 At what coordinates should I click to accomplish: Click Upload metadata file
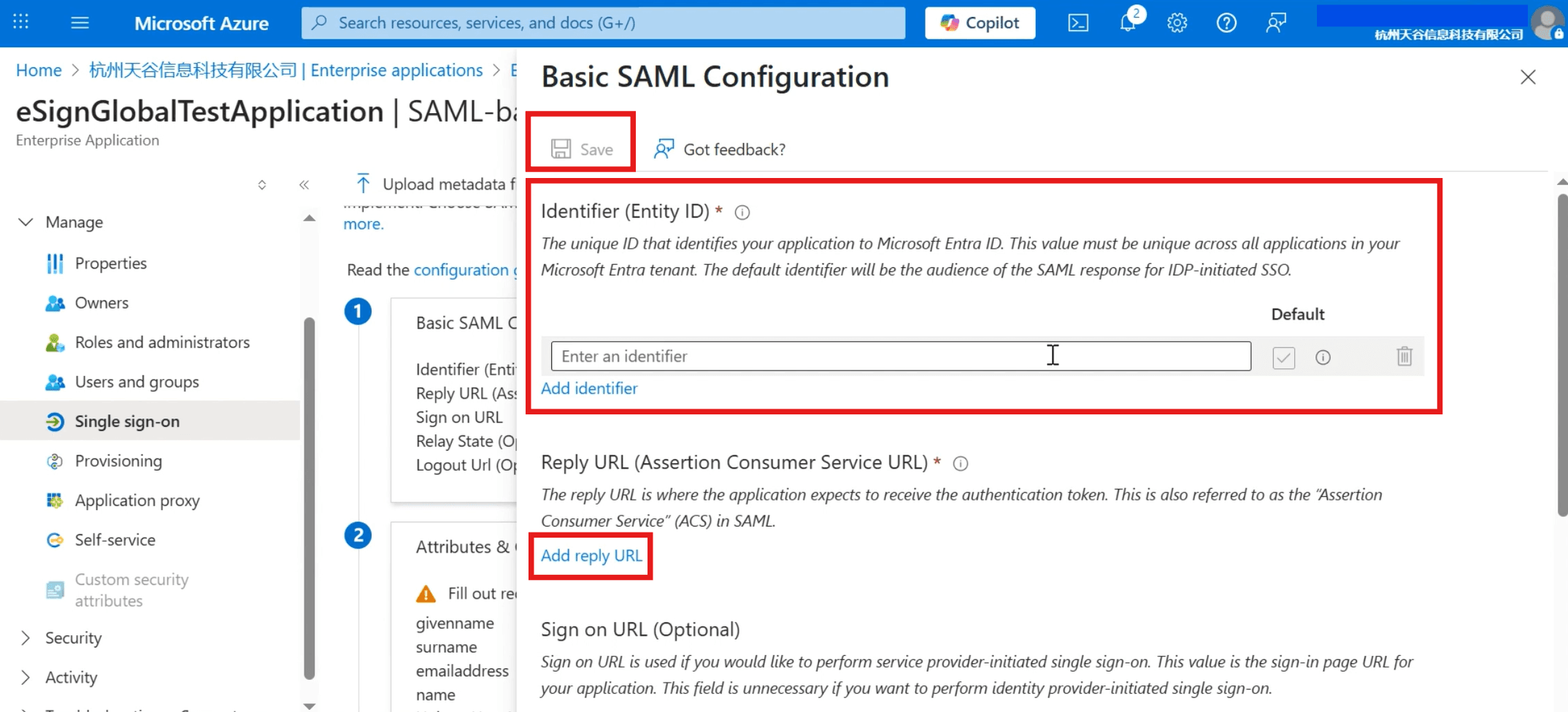click(x=435, y=184)
